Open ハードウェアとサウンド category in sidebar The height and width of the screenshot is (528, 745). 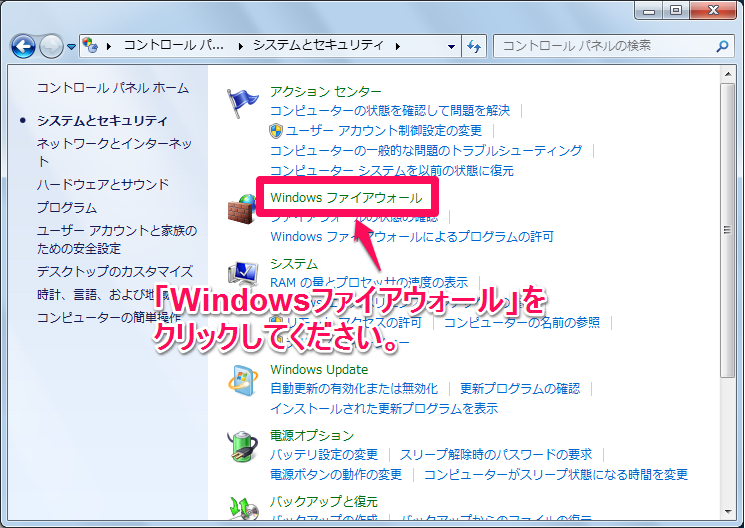pyautogui.click(x=103, y=184)
